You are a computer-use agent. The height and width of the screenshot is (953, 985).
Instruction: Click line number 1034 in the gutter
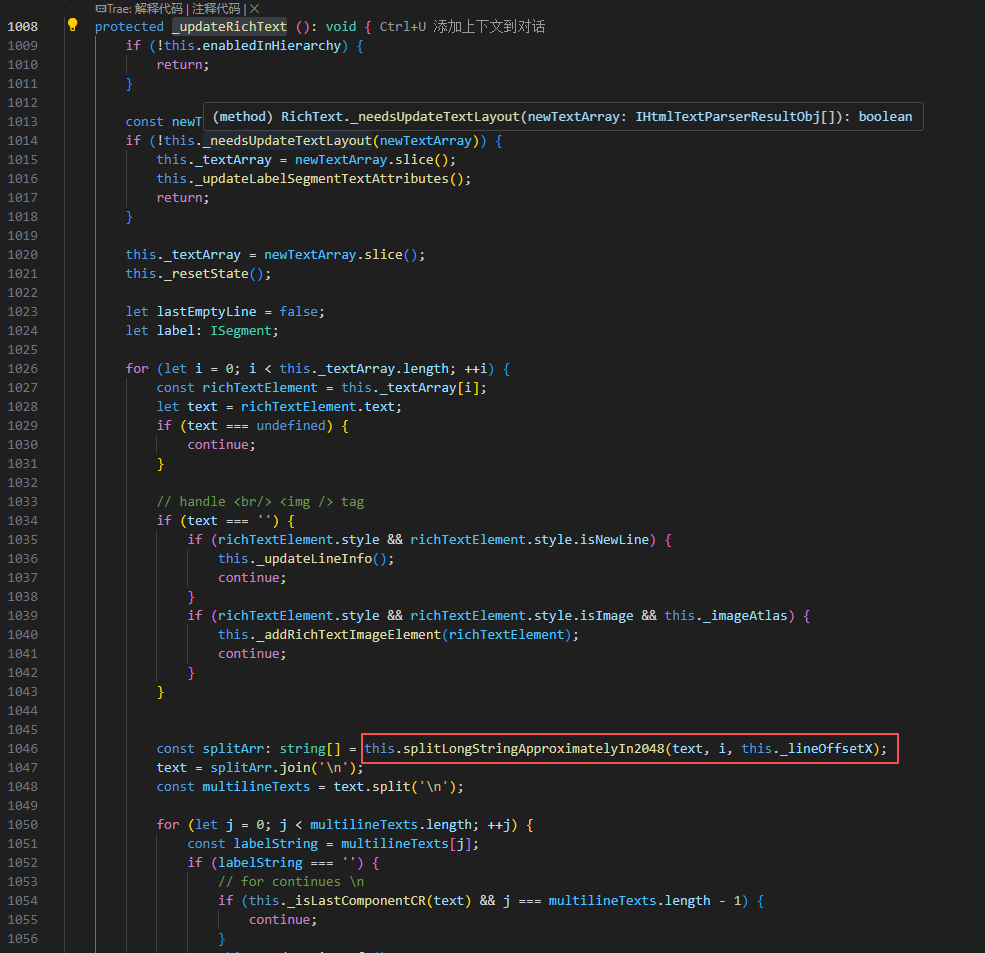tap(23, 521)
